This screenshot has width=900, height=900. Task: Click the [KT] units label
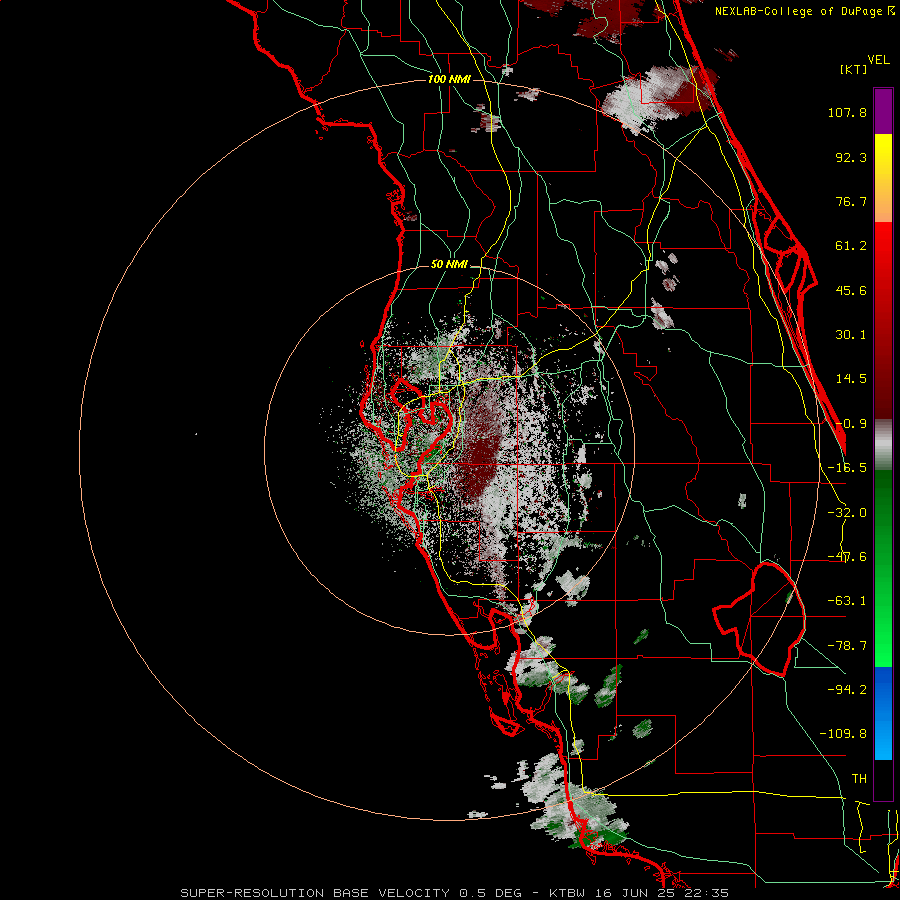853,69
